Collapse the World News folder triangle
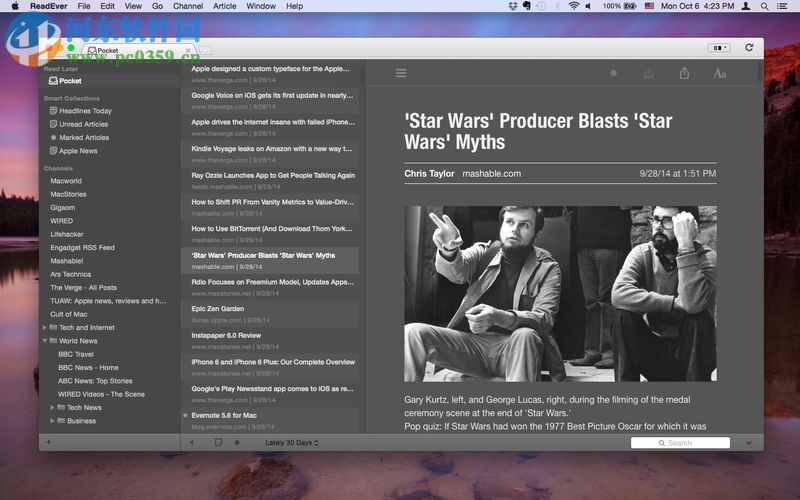Screen dimensions: 800x500 (x=45, y=341)
